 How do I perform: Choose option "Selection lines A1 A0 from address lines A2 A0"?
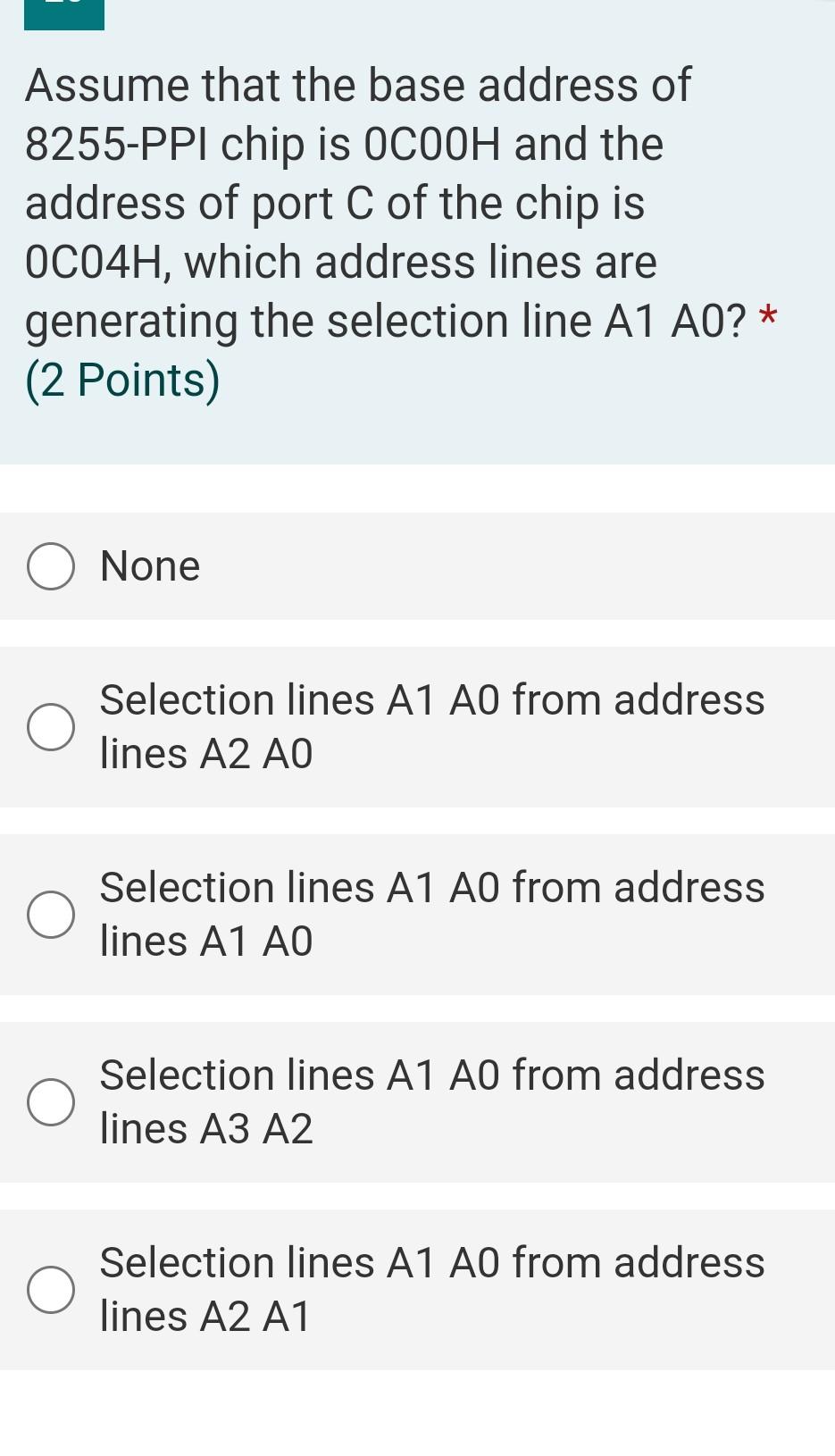tap(51, 726)
